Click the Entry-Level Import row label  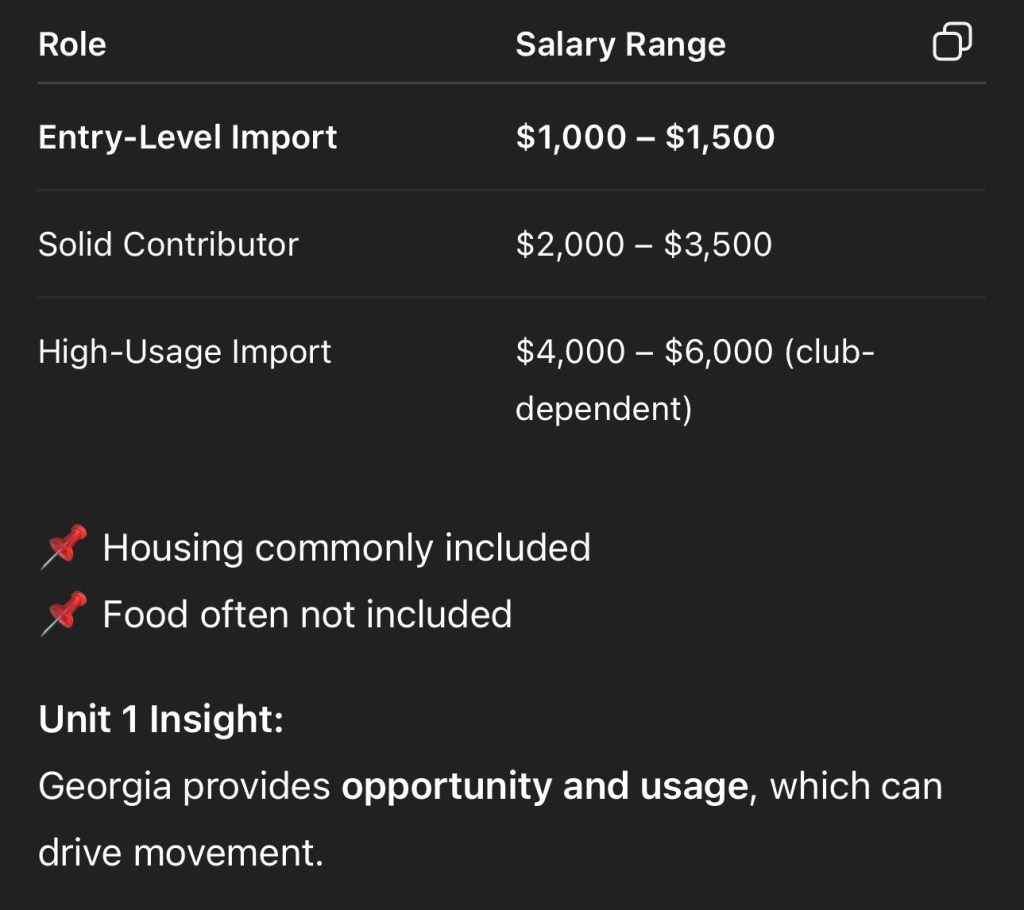pos(187,137)
